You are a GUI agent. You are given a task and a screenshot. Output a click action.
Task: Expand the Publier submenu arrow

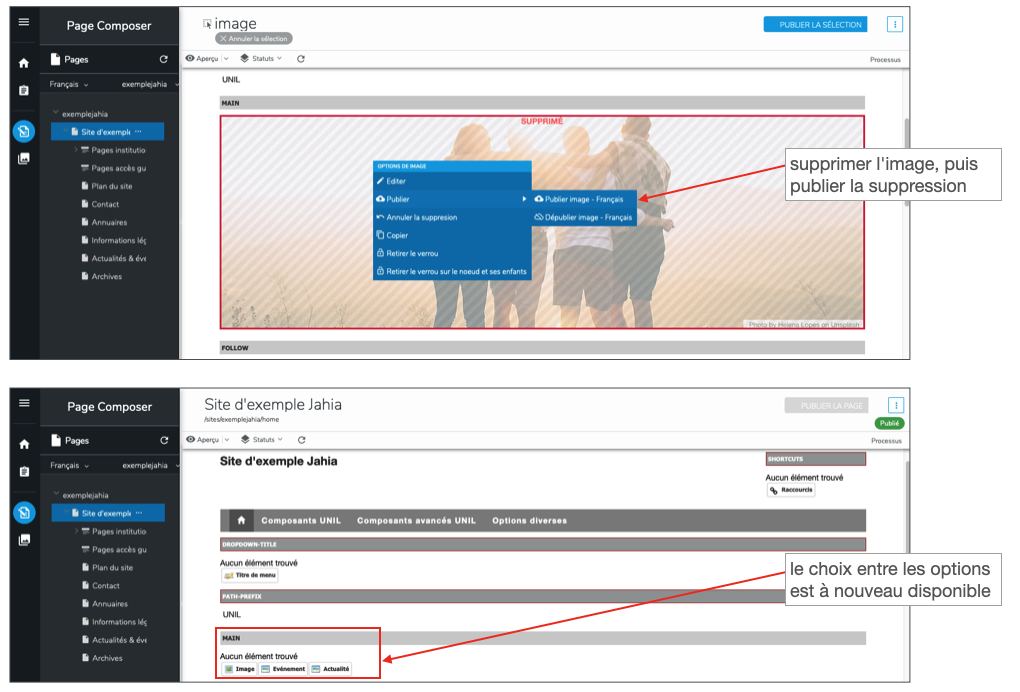pyautogui.click(x=524, y=199)
